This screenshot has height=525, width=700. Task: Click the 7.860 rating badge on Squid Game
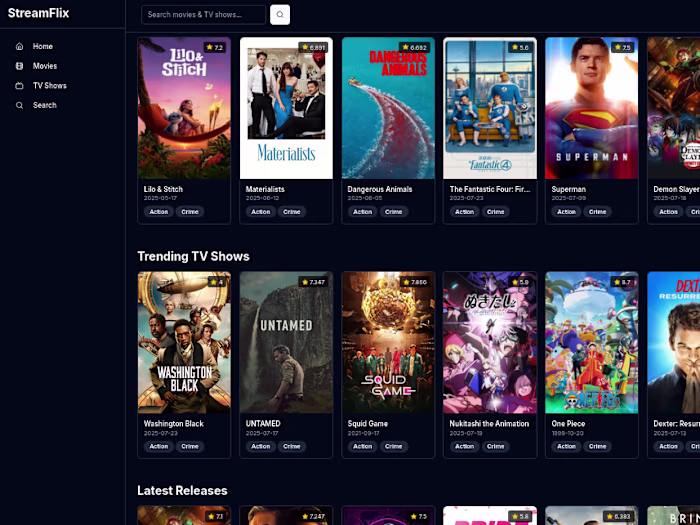tap(415, 282)
